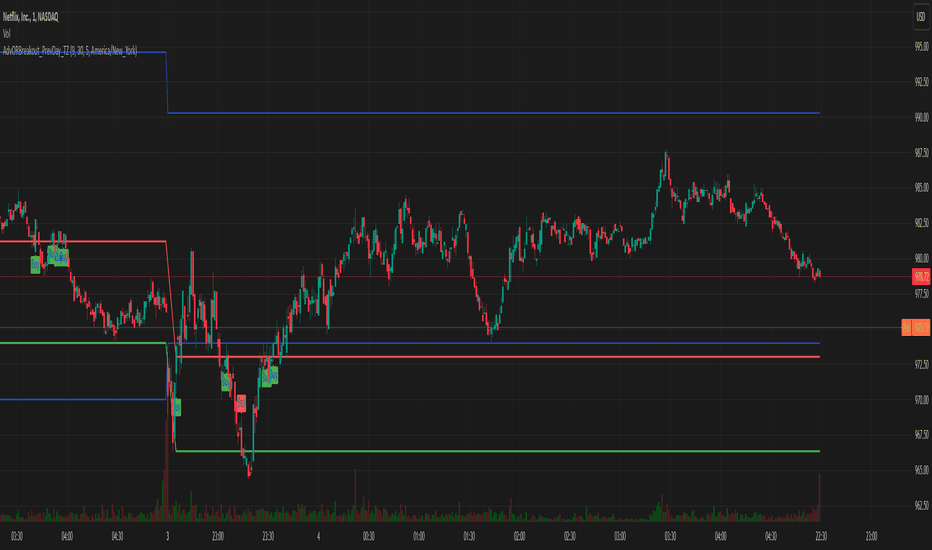Click the 982.50 price axis label
932x550 pixels.
pyautogui.click(x=921, y=223)
